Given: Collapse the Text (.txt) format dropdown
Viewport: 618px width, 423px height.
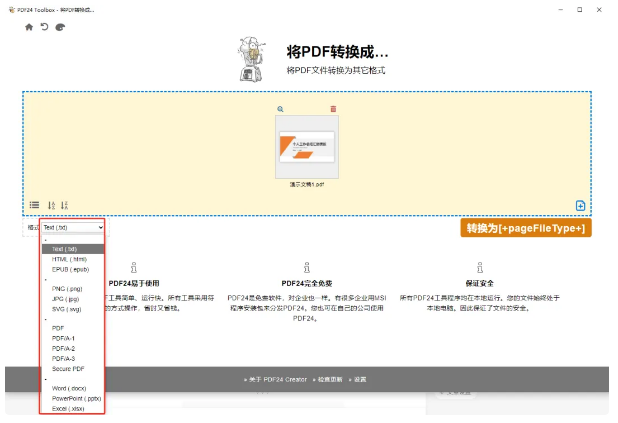Looking at the screenshot, I should (72, 228).
